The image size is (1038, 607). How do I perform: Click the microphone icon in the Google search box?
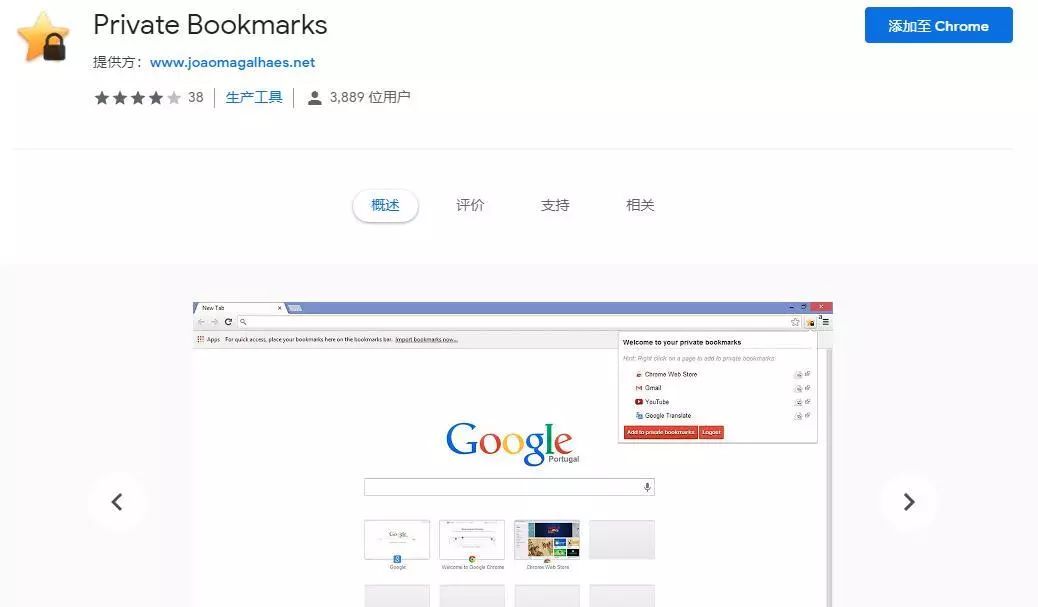pyautogui.click(x=647, y=487)
